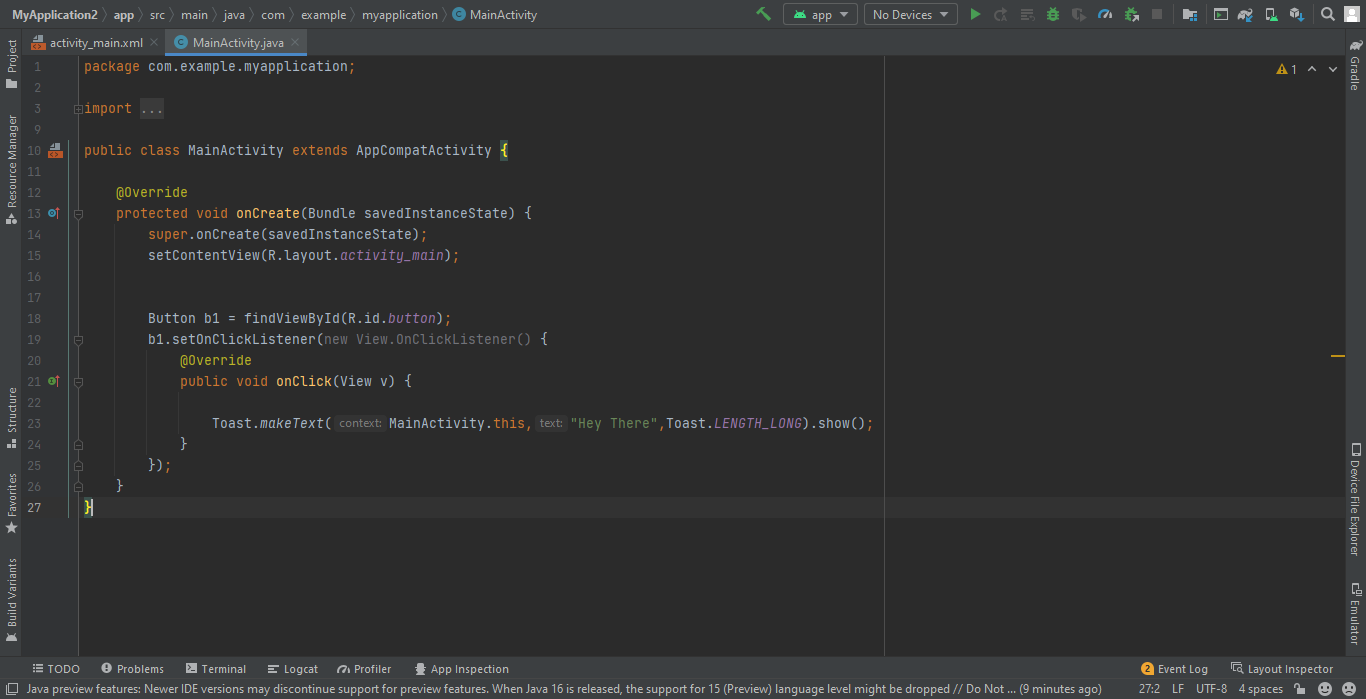Go to next highlighted error arrow
The height and width of the screenshot is (699, 1366).
[1333, 69]
